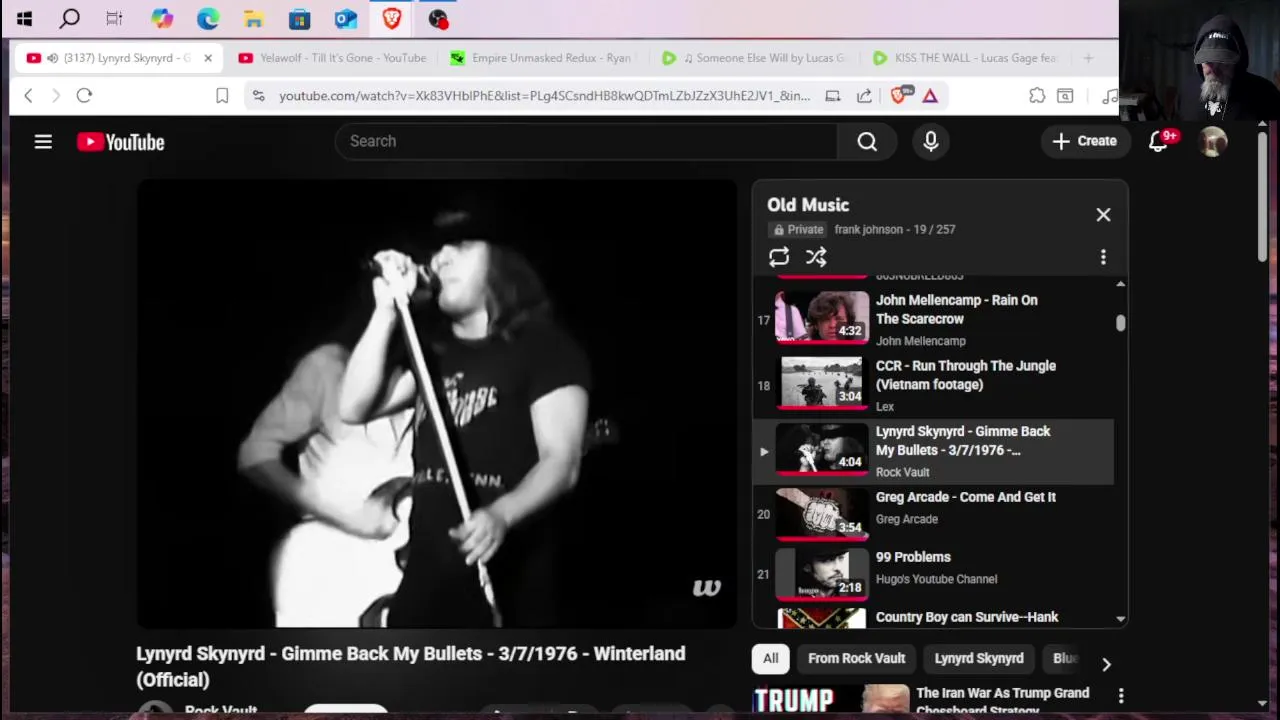Play Country Boy can Survive item
Viewport: 1280px width, 720px height.
(x=933, y=617)
